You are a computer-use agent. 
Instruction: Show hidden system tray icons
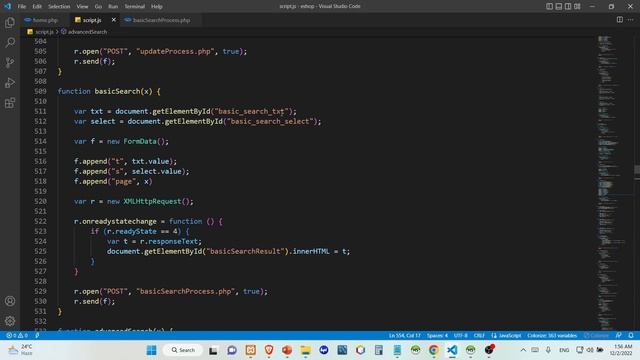[x=523, y=350]
